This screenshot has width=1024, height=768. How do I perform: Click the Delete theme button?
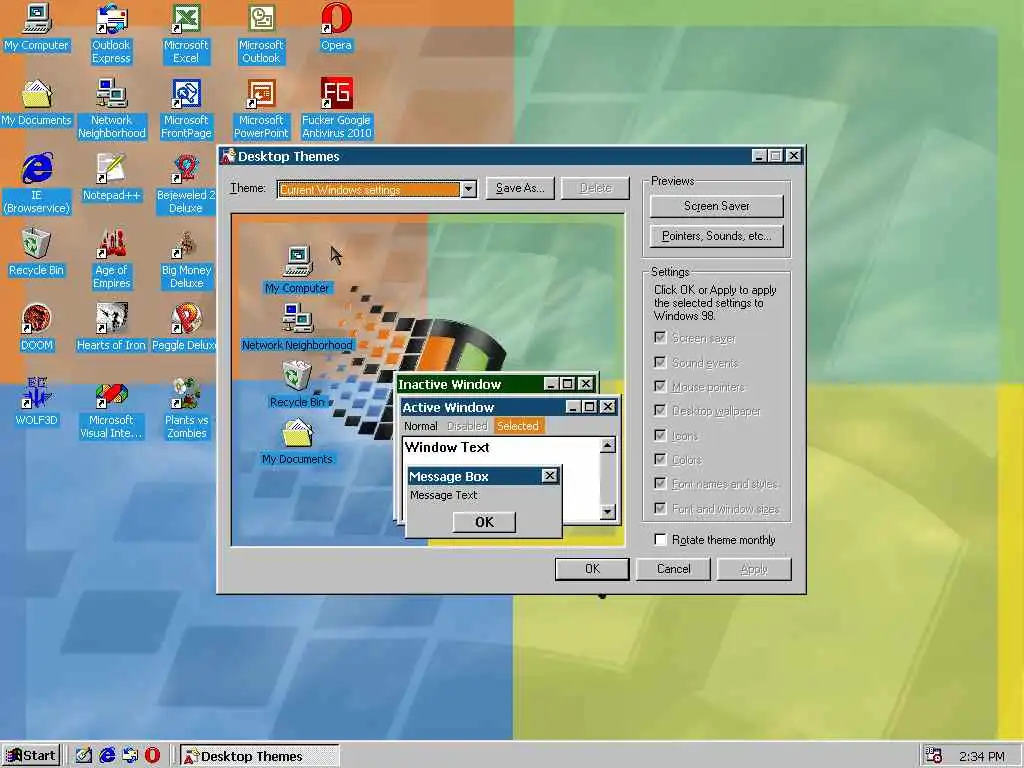tap(596, 188)
